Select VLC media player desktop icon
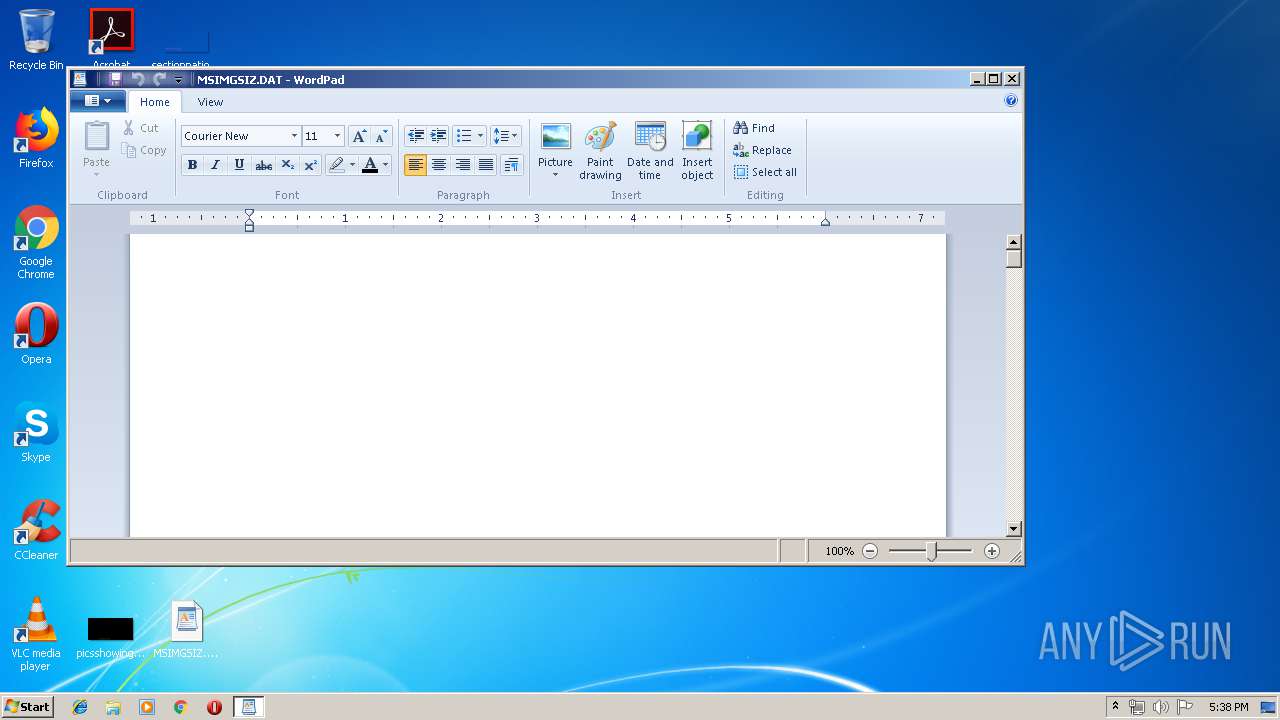This screenshot has height=720, width=1280. click(x=36, y=634)
